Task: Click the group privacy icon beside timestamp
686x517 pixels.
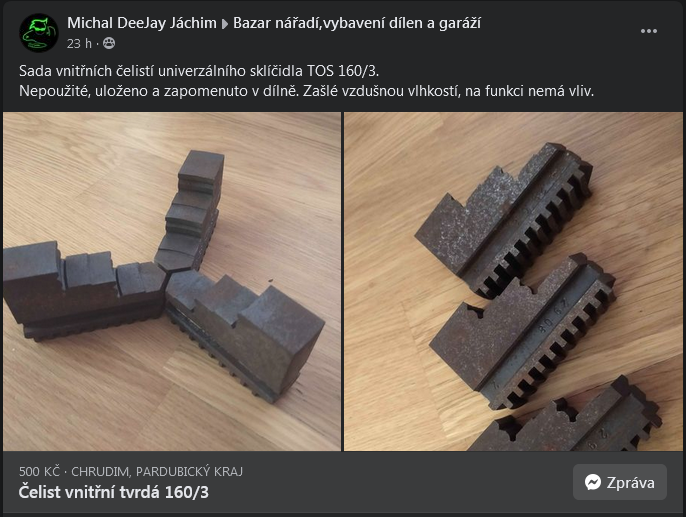Action: 108,43
